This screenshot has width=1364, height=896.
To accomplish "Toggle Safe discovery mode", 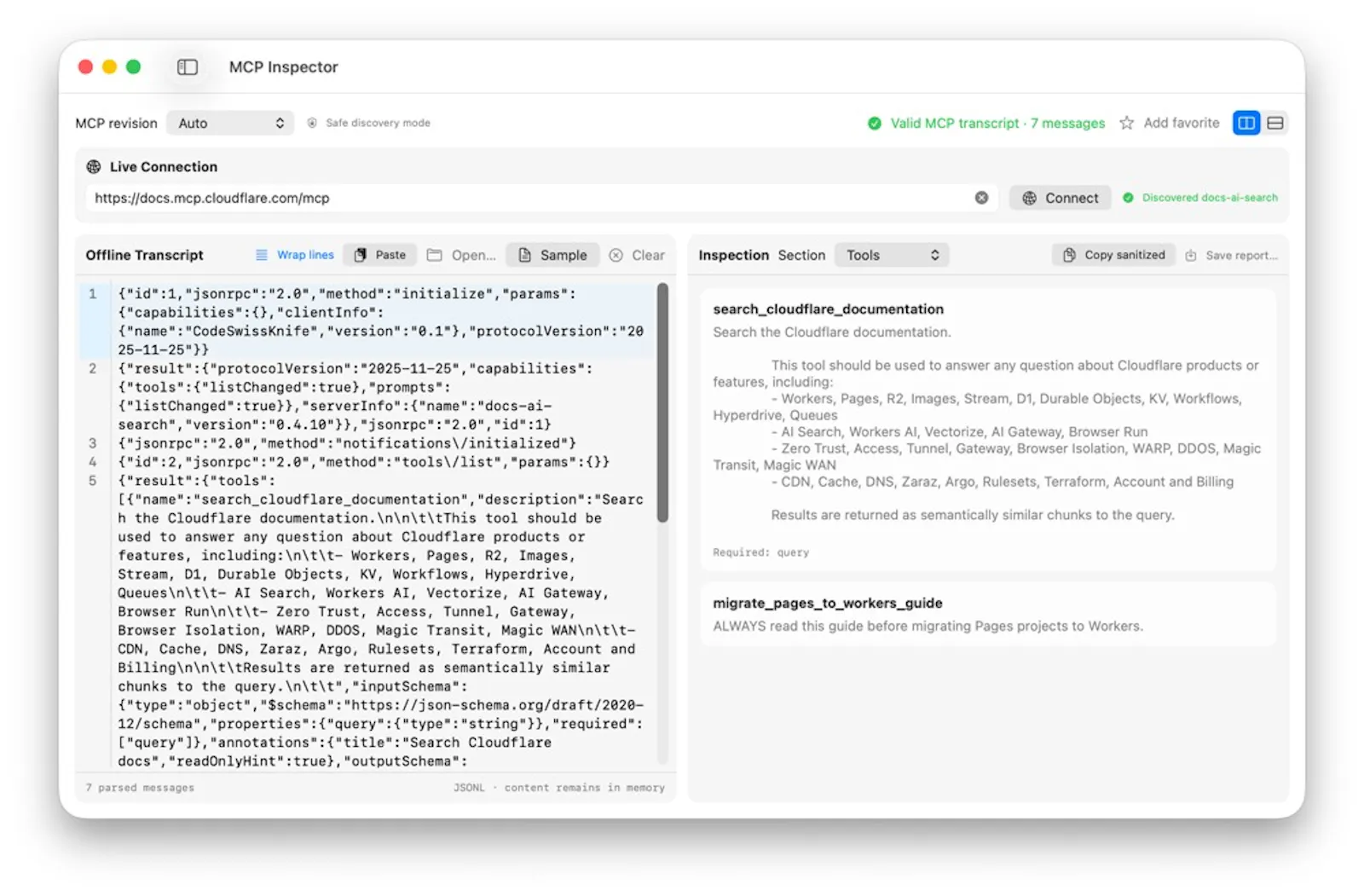I will (x=369, y=124).
